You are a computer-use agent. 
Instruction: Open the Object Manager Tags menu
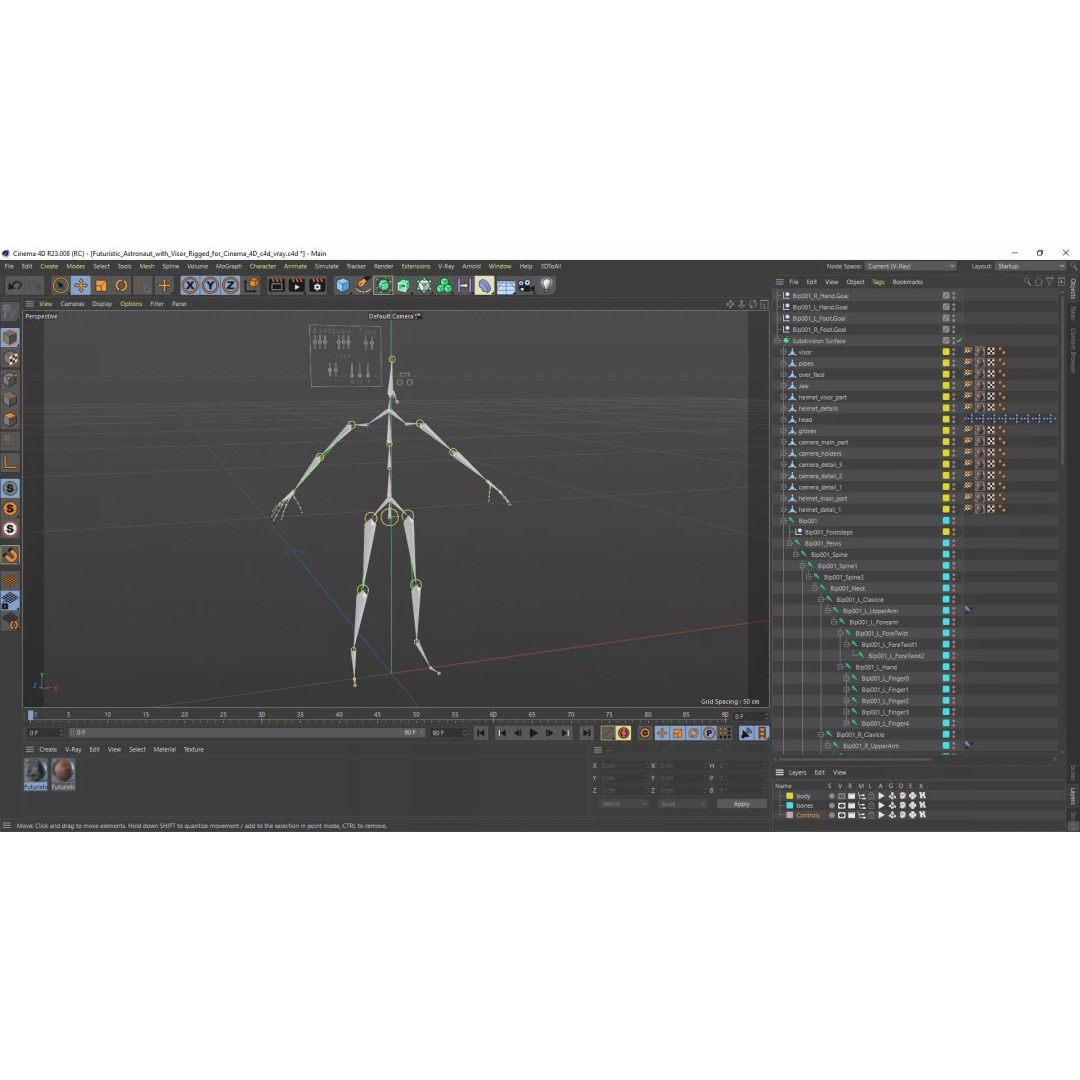pyautogui.click(x=878, y=282)
